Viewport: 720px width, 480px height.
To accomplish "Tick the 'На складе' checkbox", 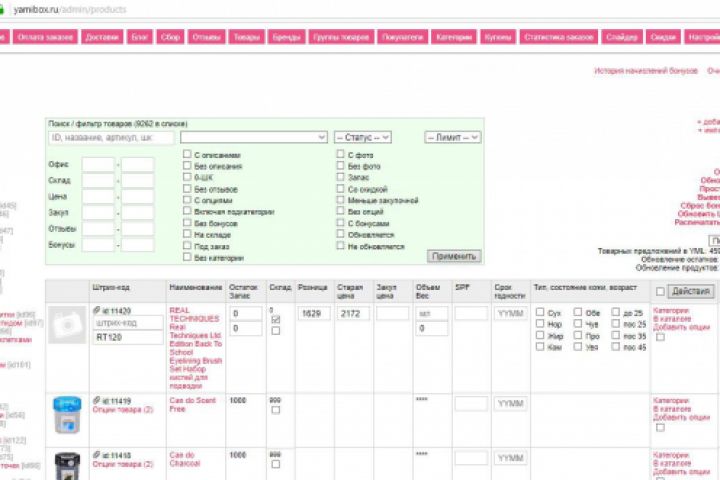I will pyautogui.click(x=187, y=234).
